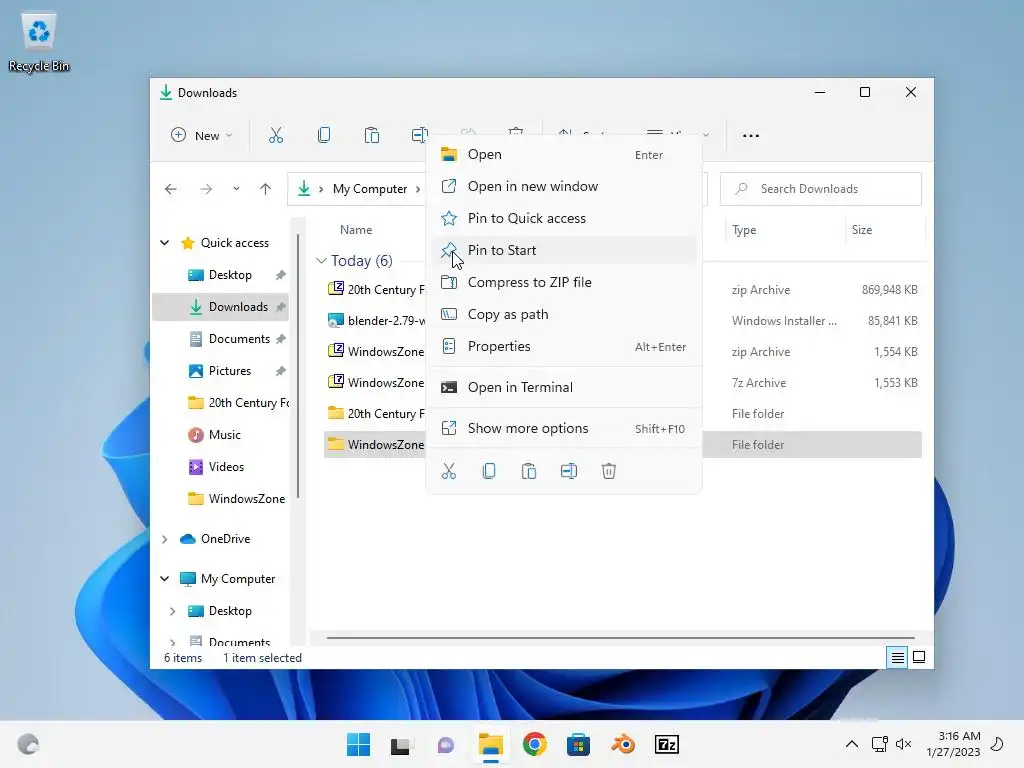Screen dimensions: 1024x768
Task: Open the notifications moon icon in taskbar
Action: [998, 744]
